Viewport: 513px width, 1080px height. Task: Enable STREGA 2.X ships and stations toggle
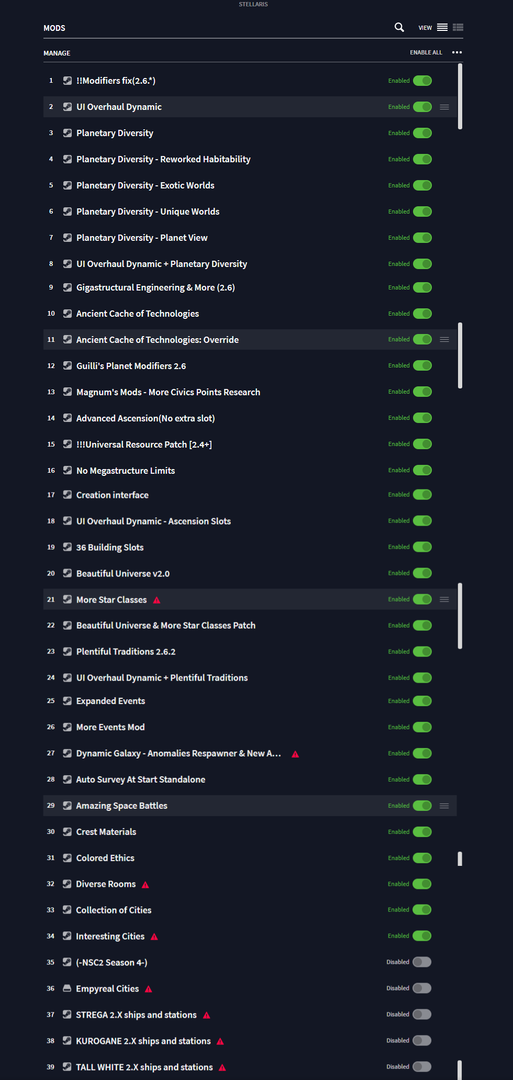(422, 1015)
